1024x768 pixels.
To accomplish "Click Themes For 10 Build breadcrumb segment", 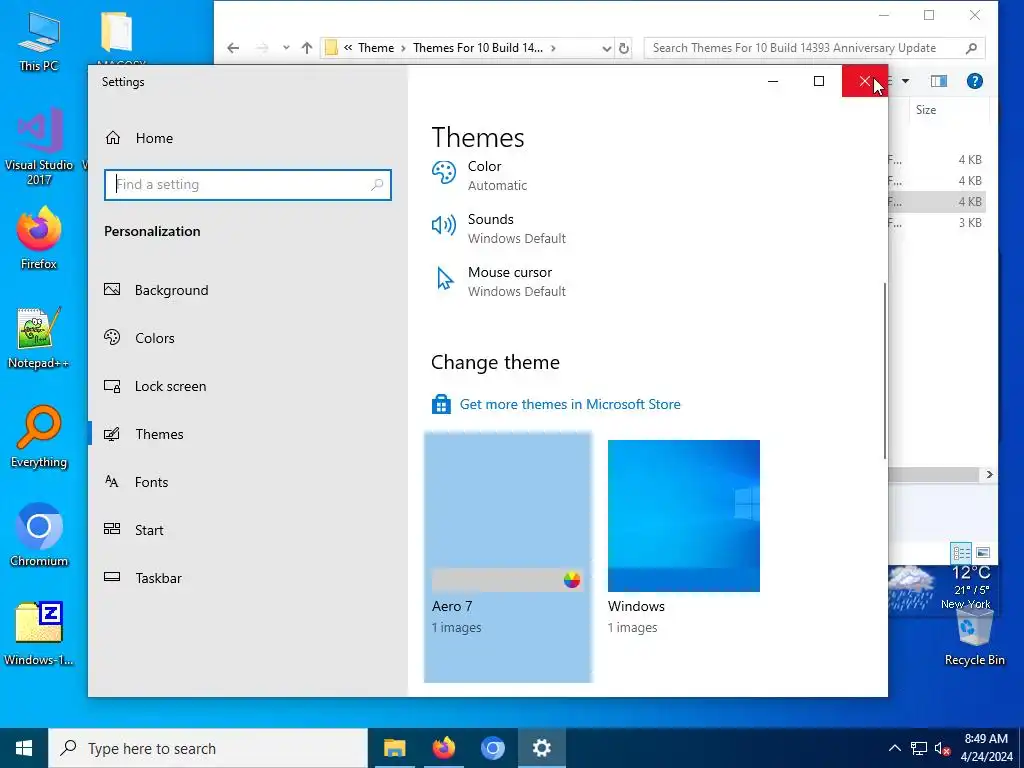I will click(x=478, y=48).
